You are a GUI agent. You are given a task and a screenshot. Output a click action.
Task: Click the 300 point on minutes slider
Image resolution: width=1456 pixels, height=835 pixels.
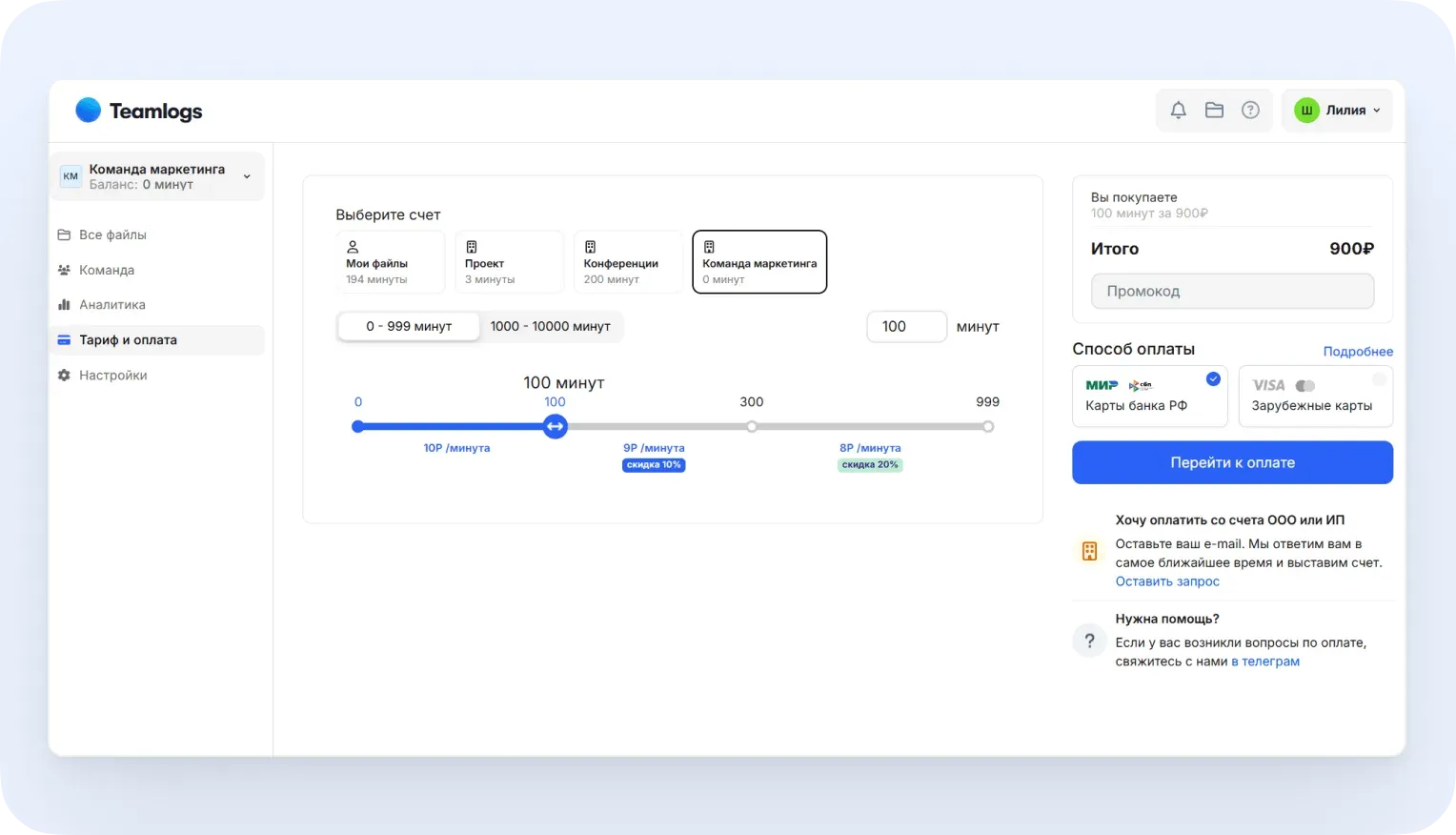pyautogui.click(x=752, y=427)
